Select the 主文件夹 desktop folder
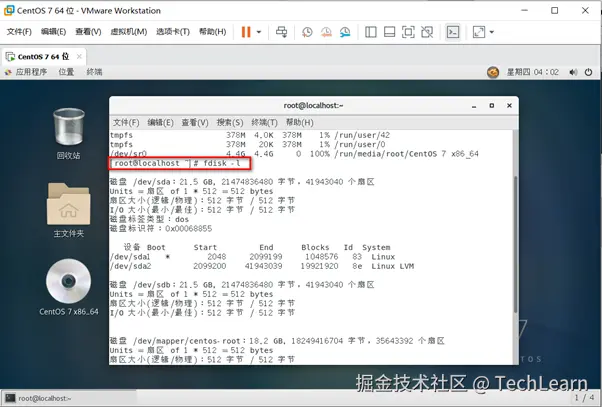 tap(69, 210)
